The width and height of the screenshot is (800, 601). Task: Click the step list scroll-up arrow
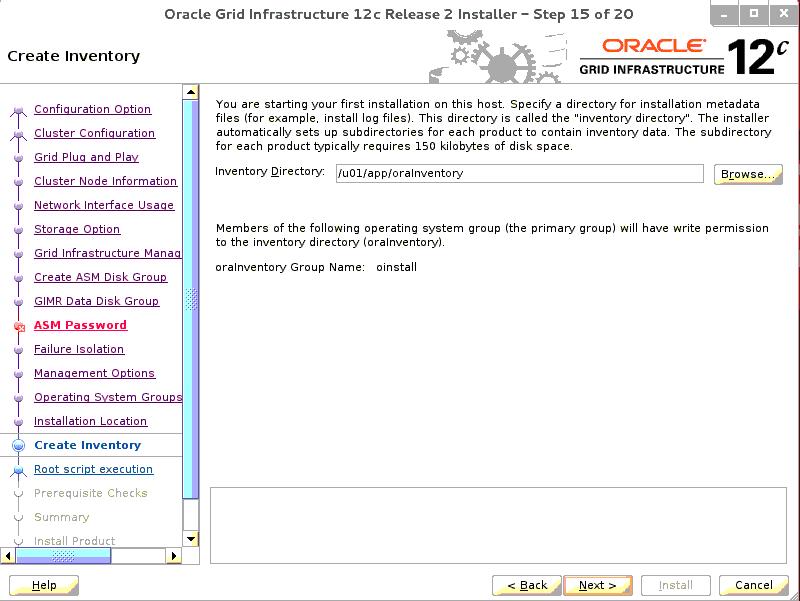point(190,92)
